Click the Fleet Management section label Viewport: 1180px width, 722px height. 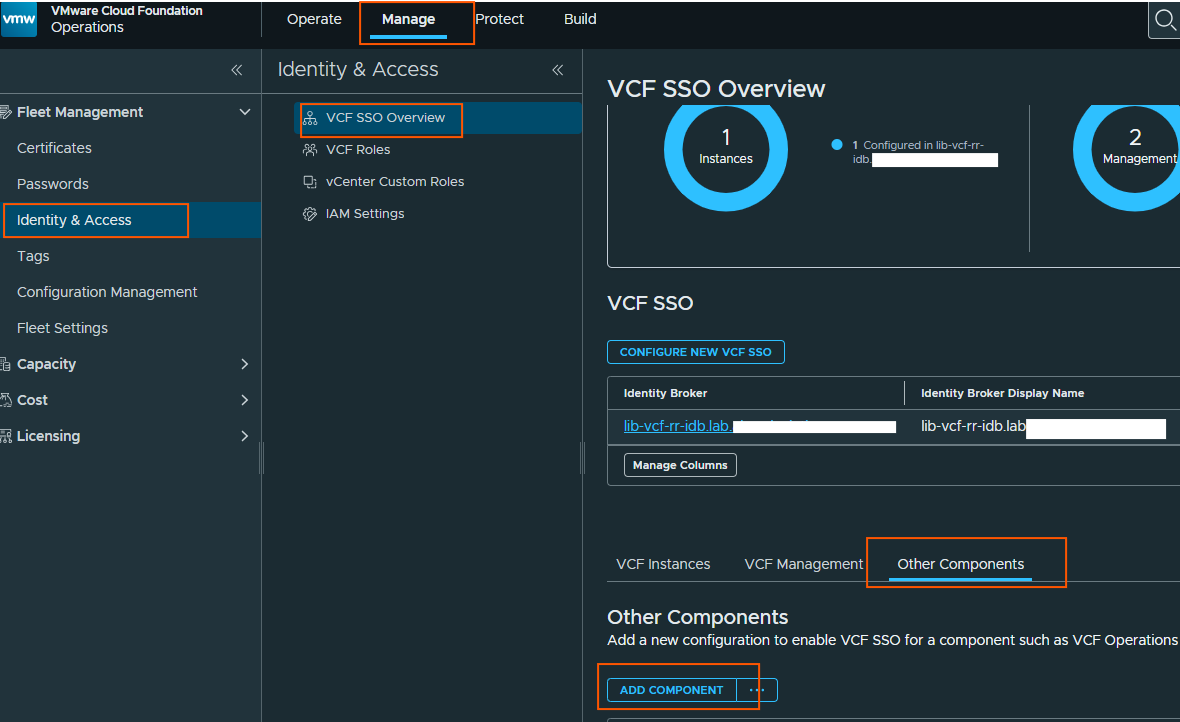pyautogui.click(x=80, y=112)
